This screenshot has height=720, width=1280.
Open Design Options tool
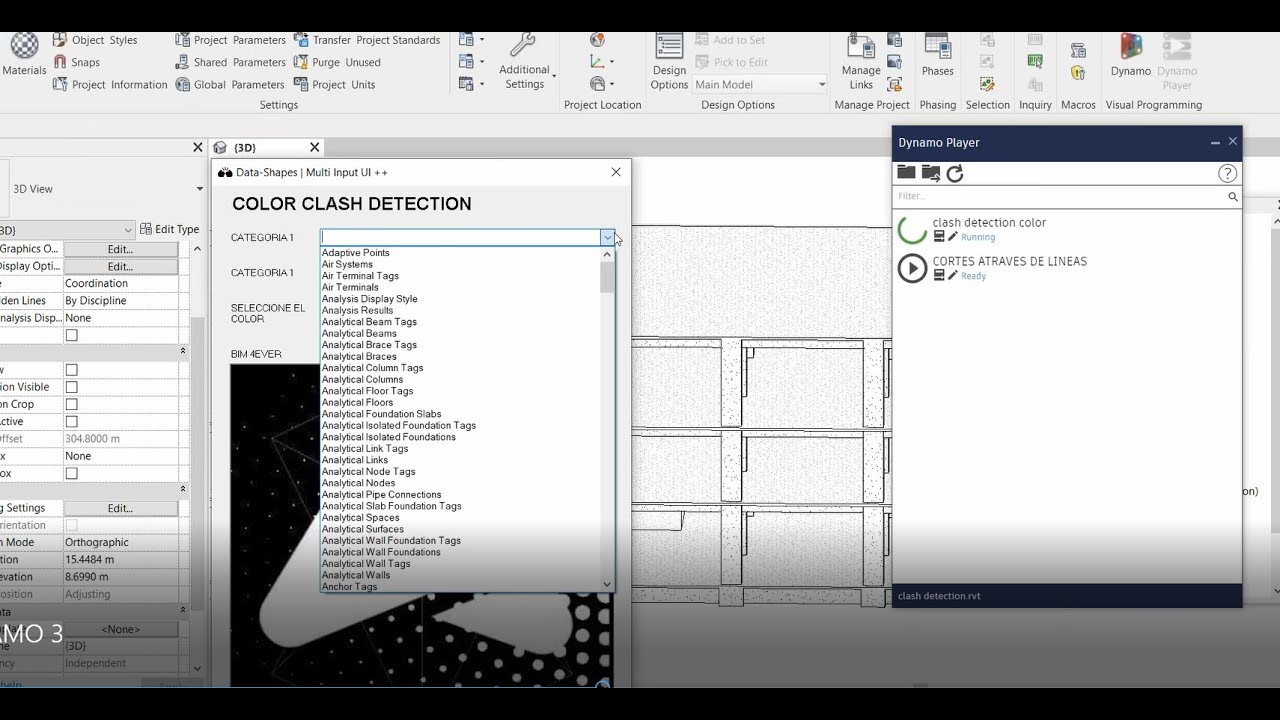point(669,62)
